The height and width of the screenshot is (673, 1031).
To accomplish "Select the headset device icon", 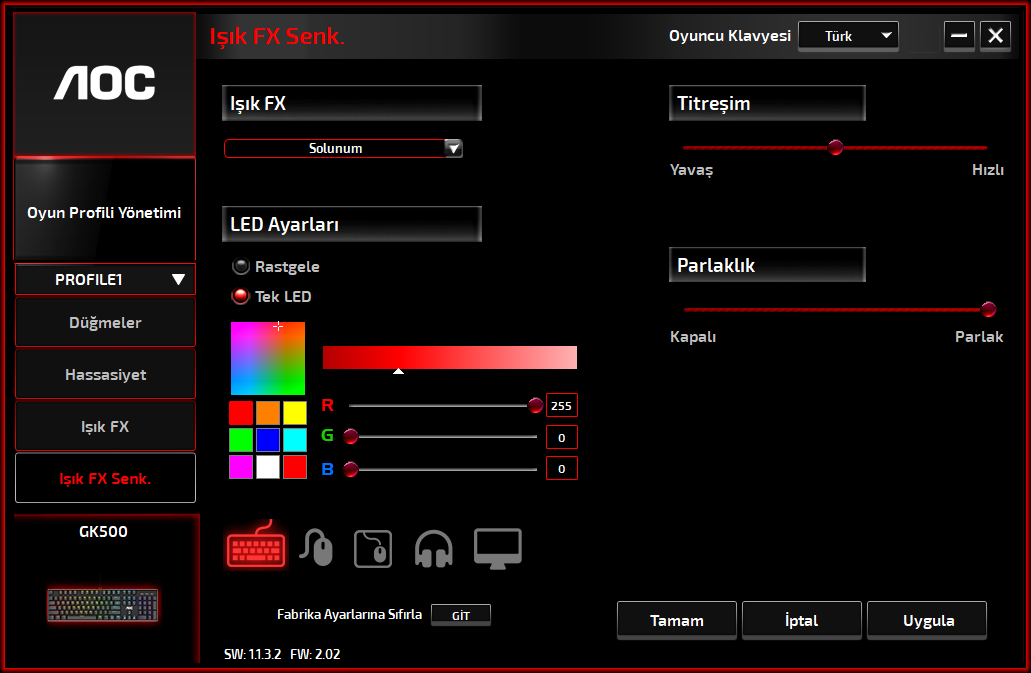I will 434,549.
